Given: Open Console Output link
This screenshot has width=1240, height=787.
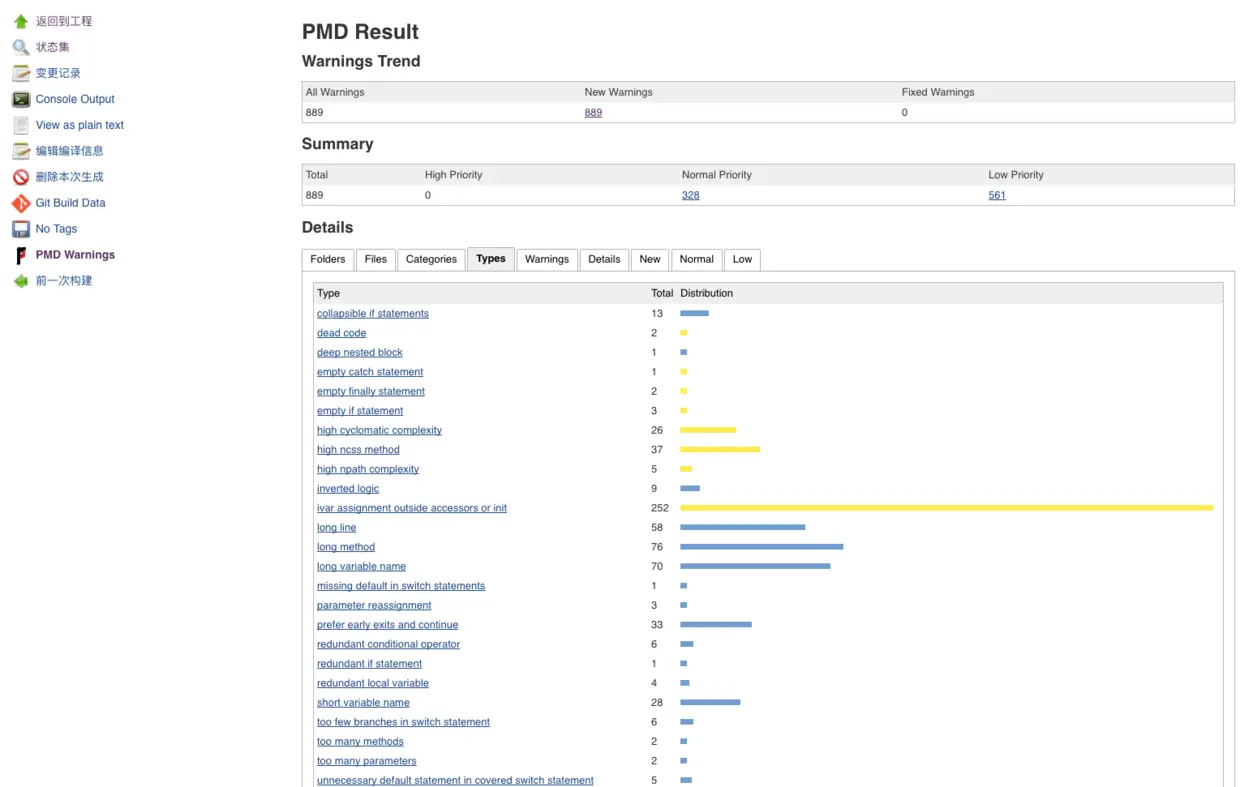Looking at the screenshot, I should pos(75,99).
